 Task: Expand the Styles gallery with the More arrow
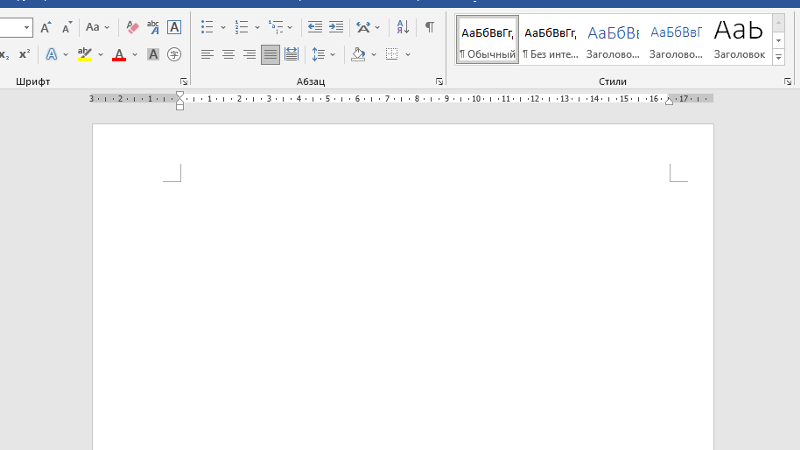tap(779, 58)
